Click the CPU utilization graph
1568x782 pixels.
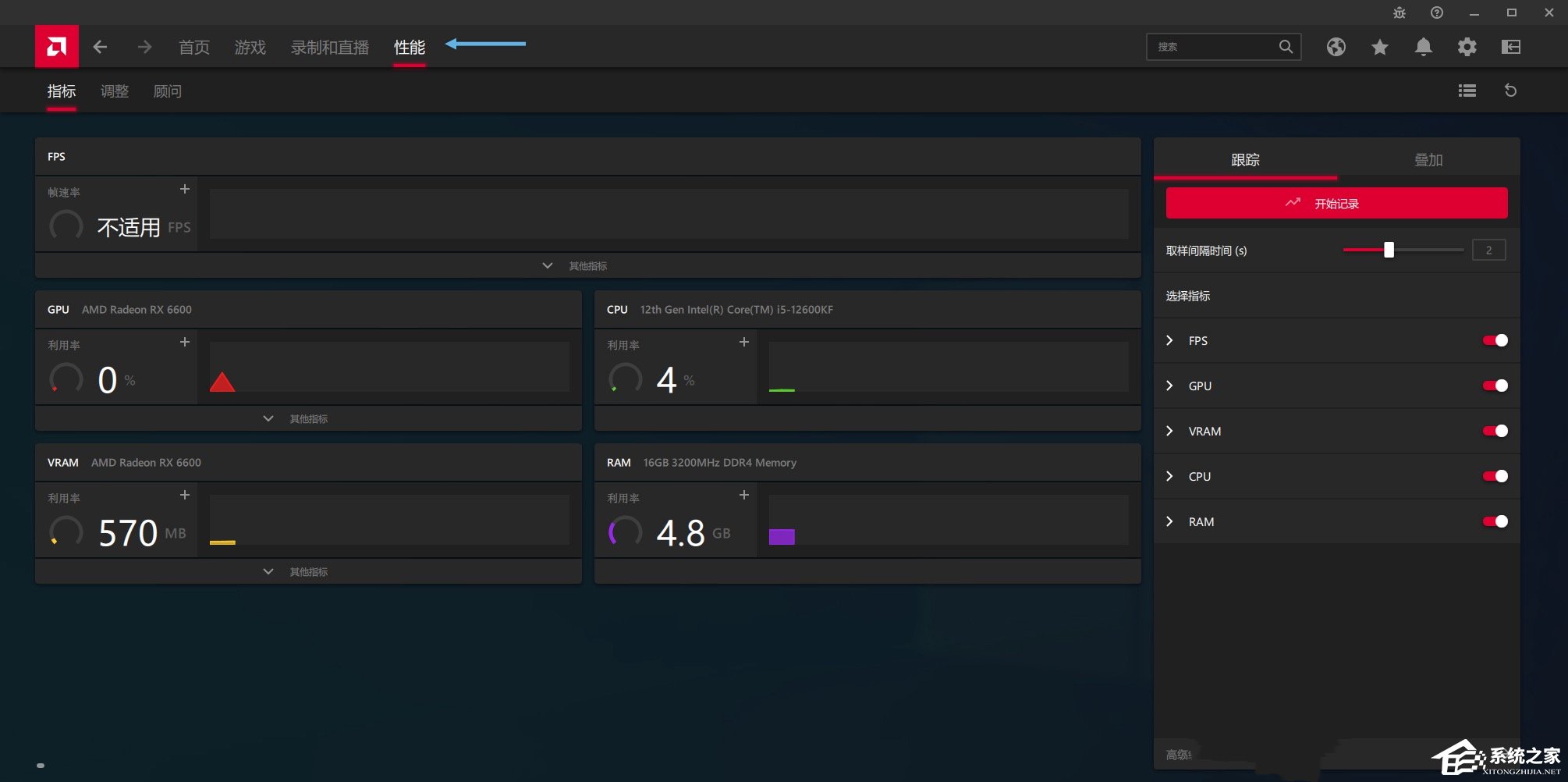tap(949, 366)
